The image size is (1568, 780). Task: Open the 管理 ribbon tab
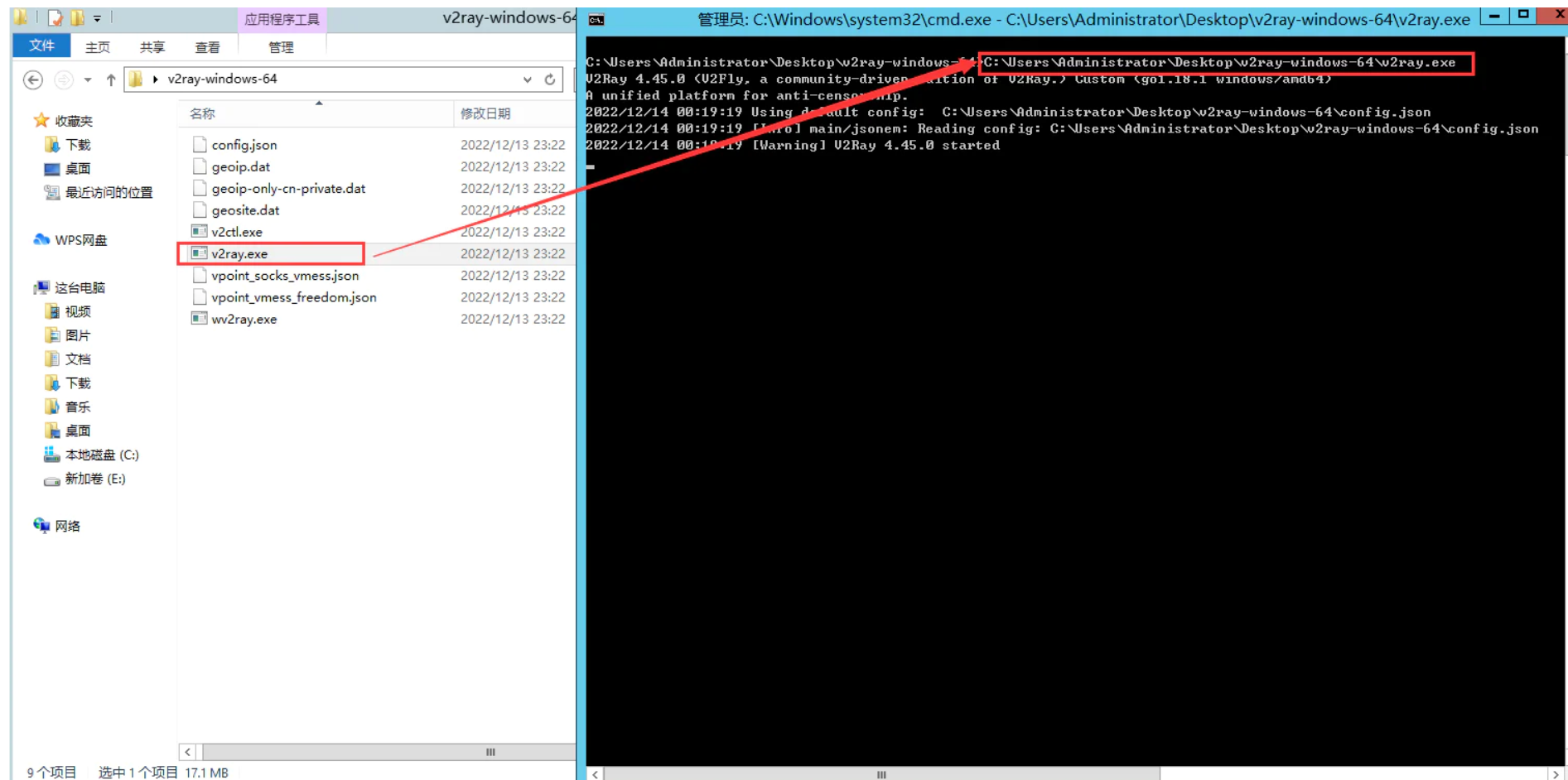[281, 47]
